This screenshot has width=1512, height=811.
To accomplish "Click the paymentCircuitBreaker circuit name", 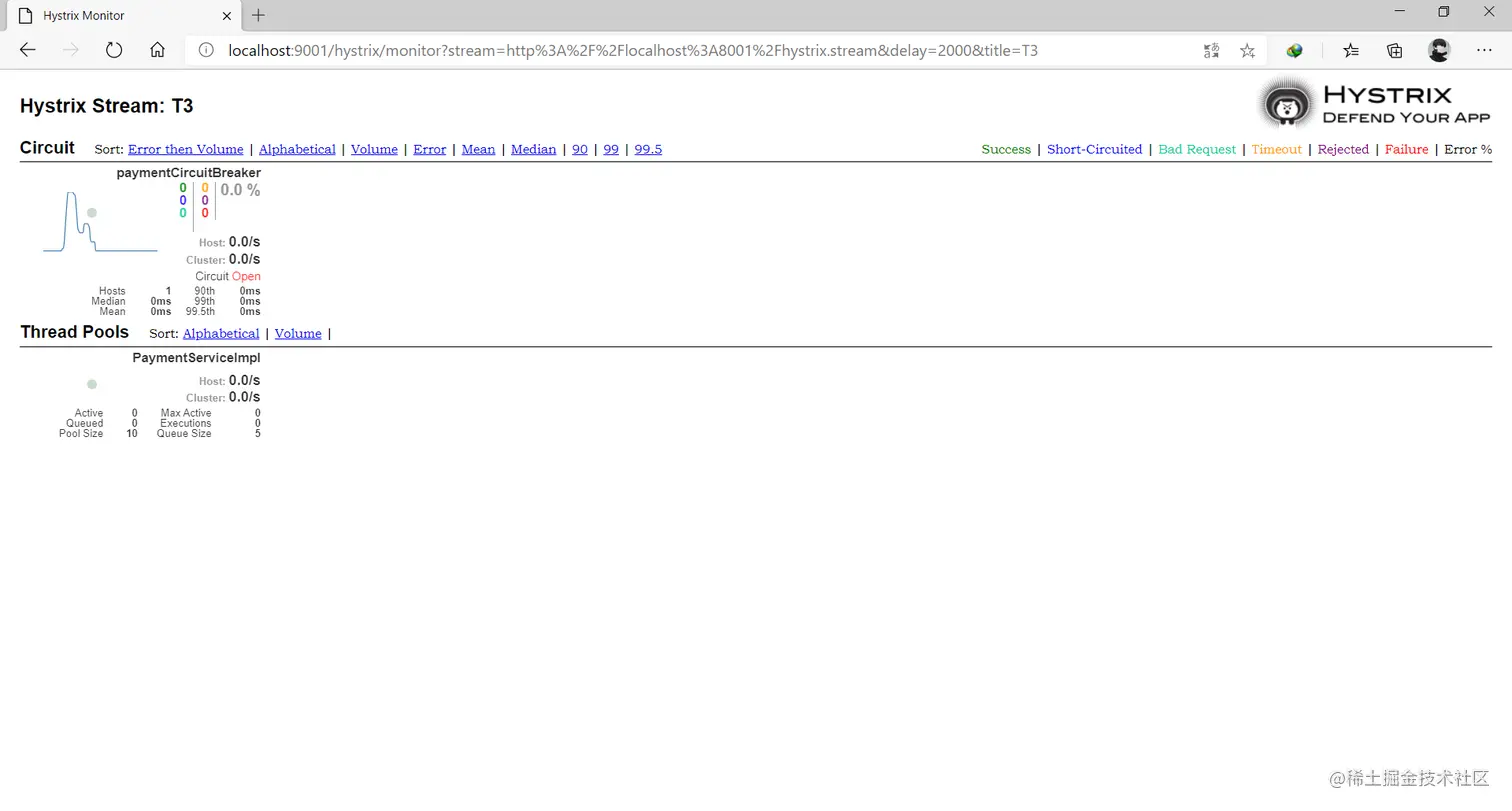I will (x=188, y=173).
